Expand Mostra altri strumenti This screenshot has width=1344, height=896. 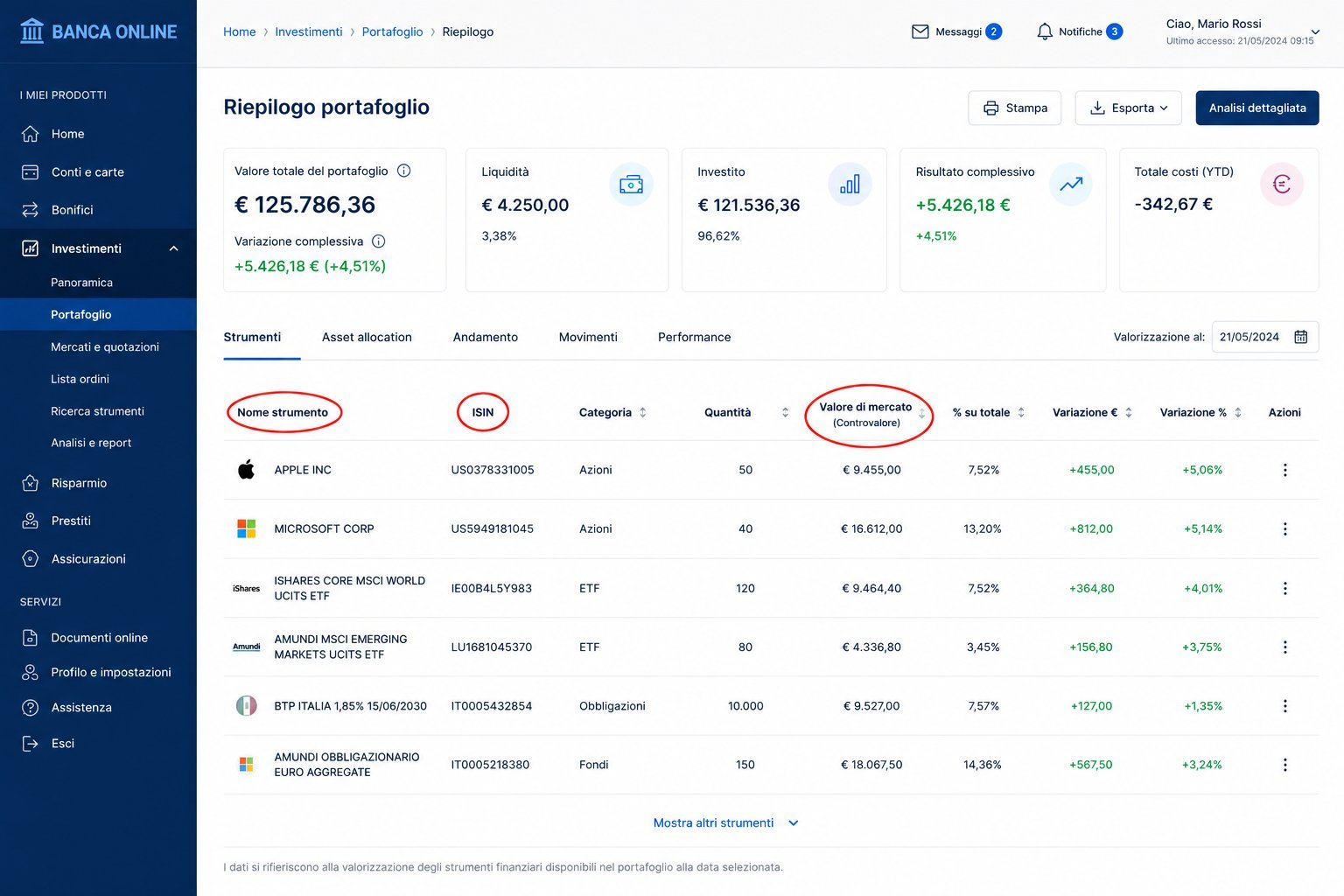click(x=726, y=823)
